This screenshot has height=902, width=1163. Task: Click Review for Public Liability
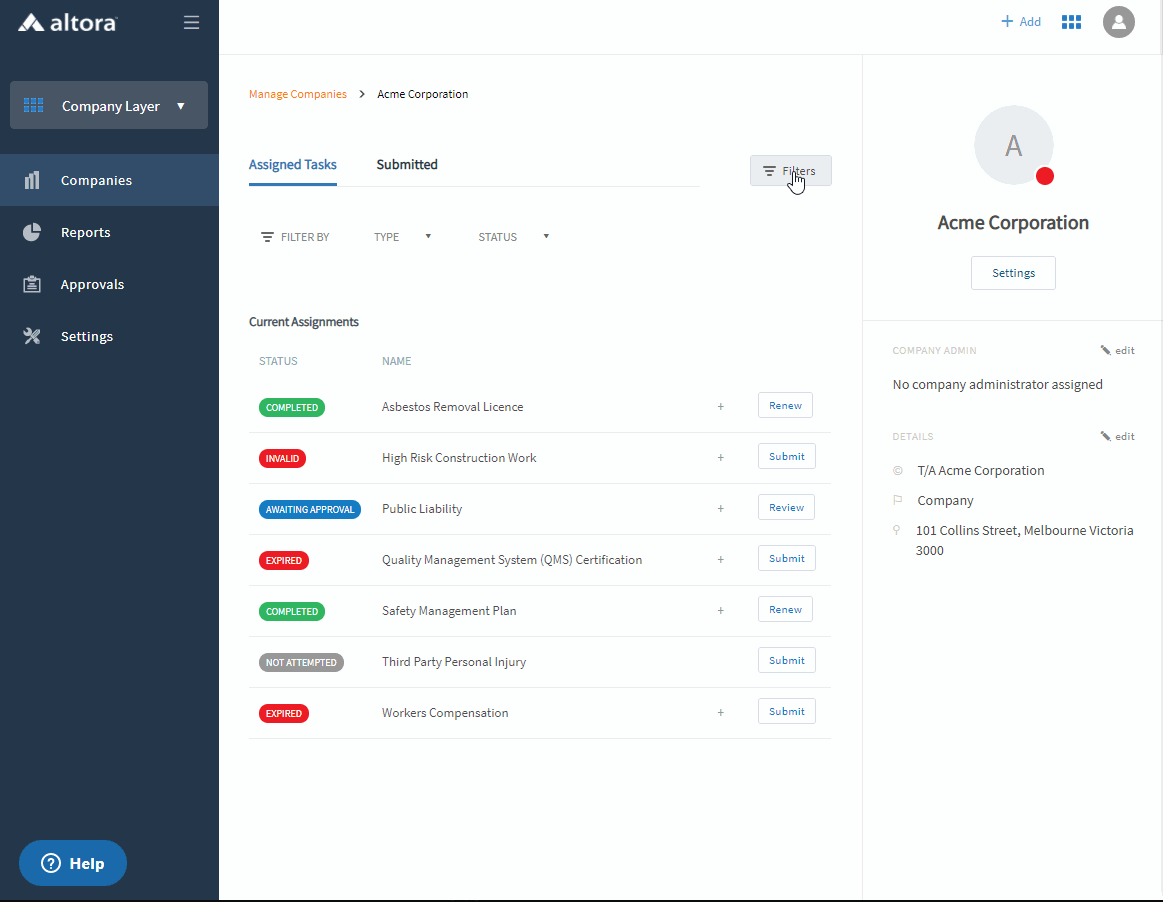786,508
